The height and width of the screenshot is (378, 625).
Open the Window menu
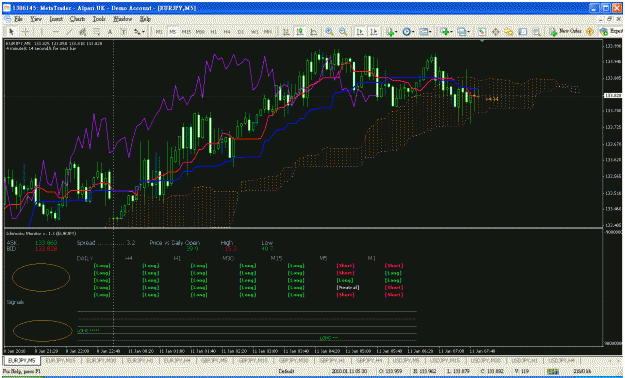pos(122,19)
